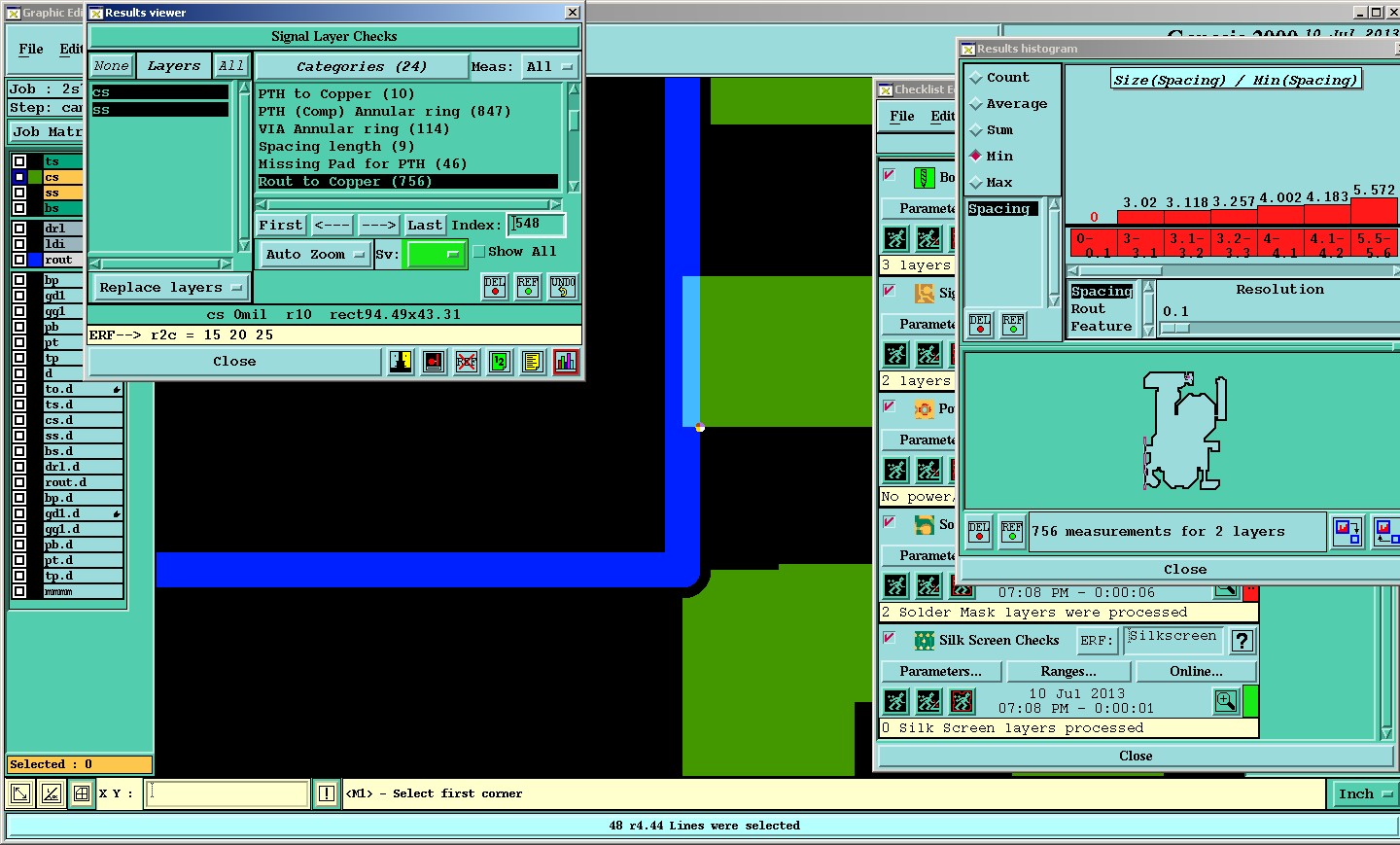Click the UNDO icon in Results viewer
The width and height of the screenshot is (1400, 845).
[562, 286]
